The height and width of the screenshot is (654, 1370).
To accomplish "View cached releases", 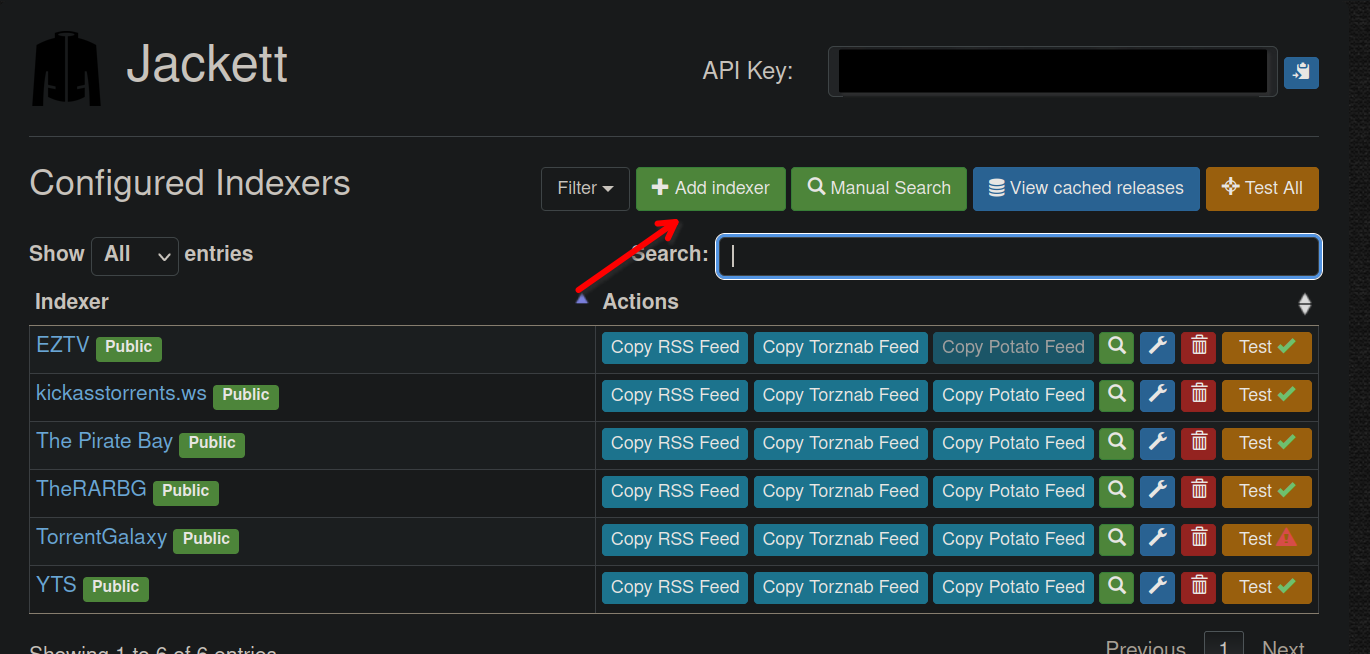I will pyautogui.click(x=1086, y=188).
